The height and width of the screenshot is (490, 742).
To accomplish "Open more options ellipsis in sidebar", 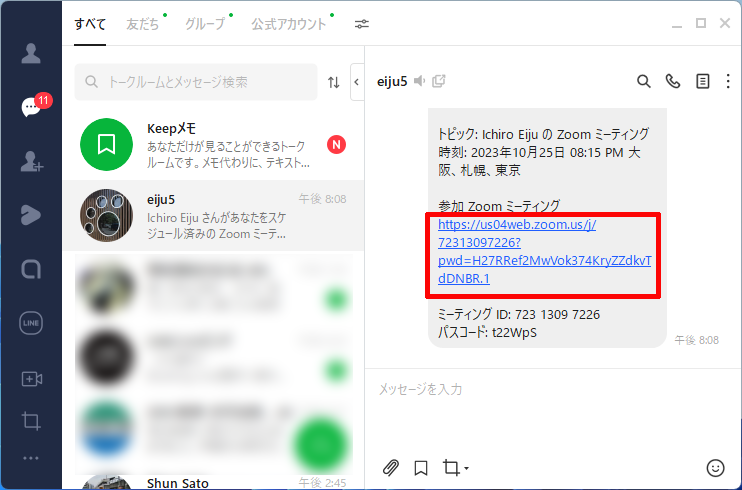I will coord(31,458).
